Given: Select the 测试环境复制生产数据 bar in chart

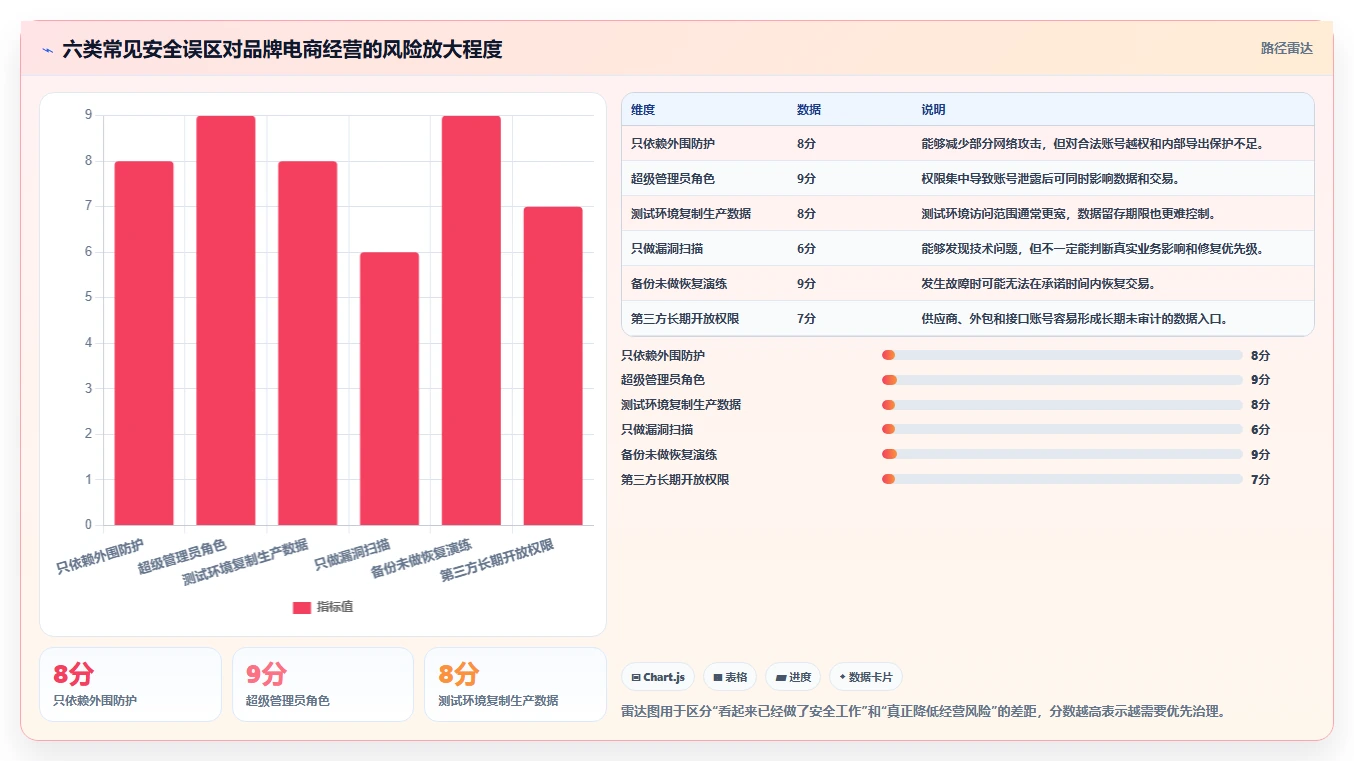Looking at the screenshot, I should (x=308, y=343).
